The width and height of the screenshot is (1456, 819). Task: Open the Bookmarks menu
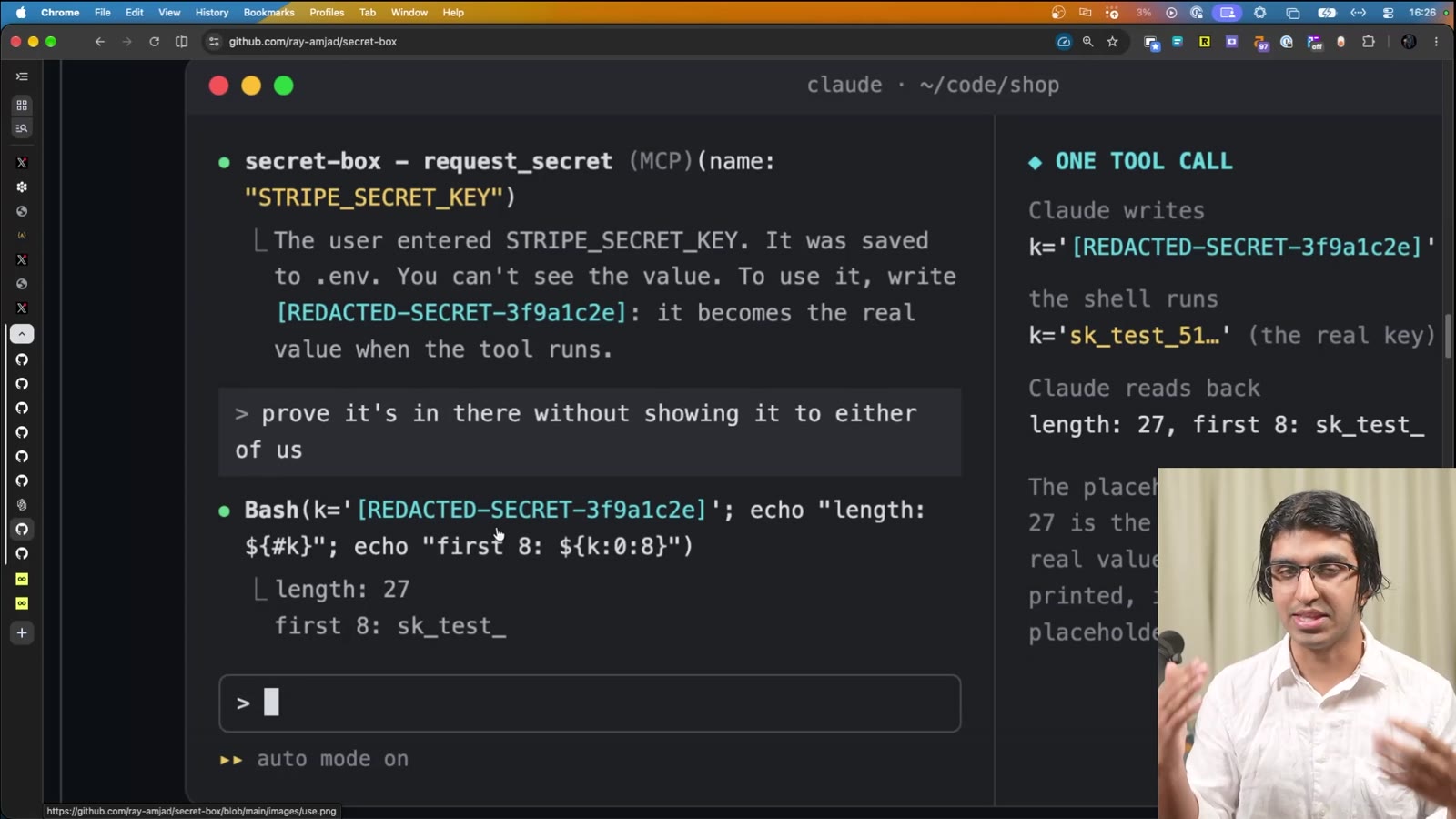(268, 13)
